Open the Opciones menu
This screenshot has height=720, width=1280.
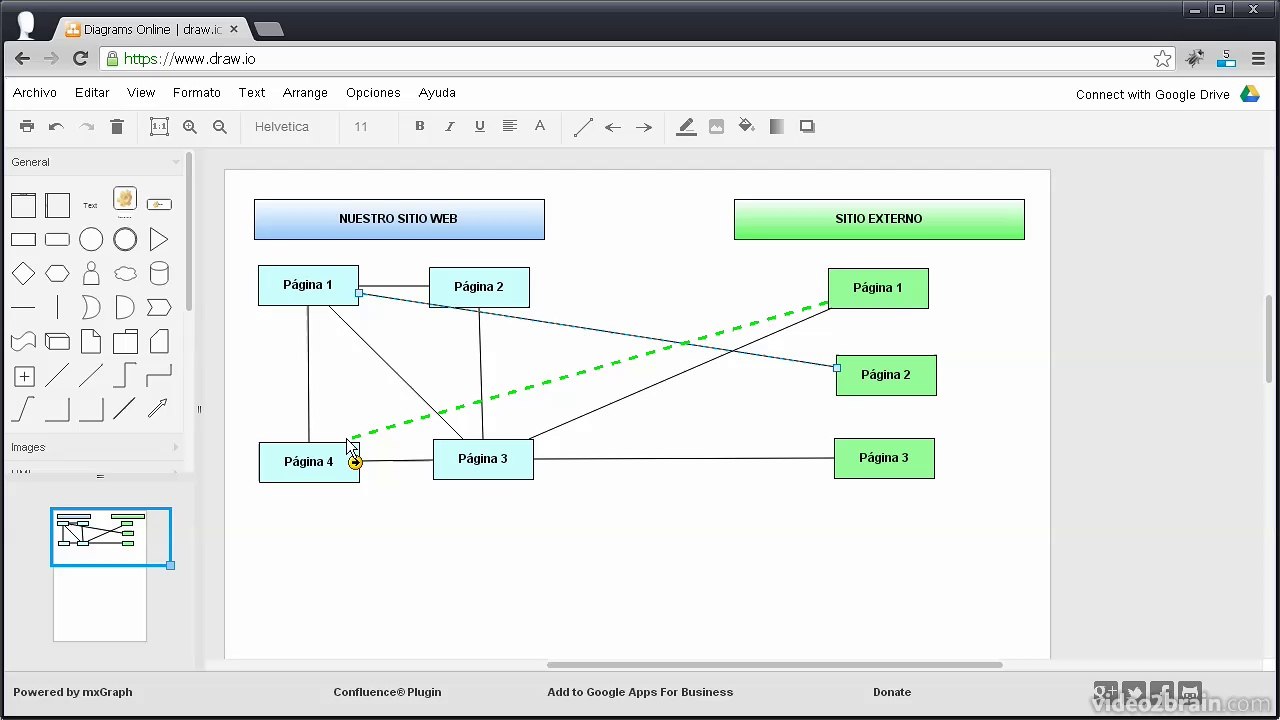coord(373,93)
